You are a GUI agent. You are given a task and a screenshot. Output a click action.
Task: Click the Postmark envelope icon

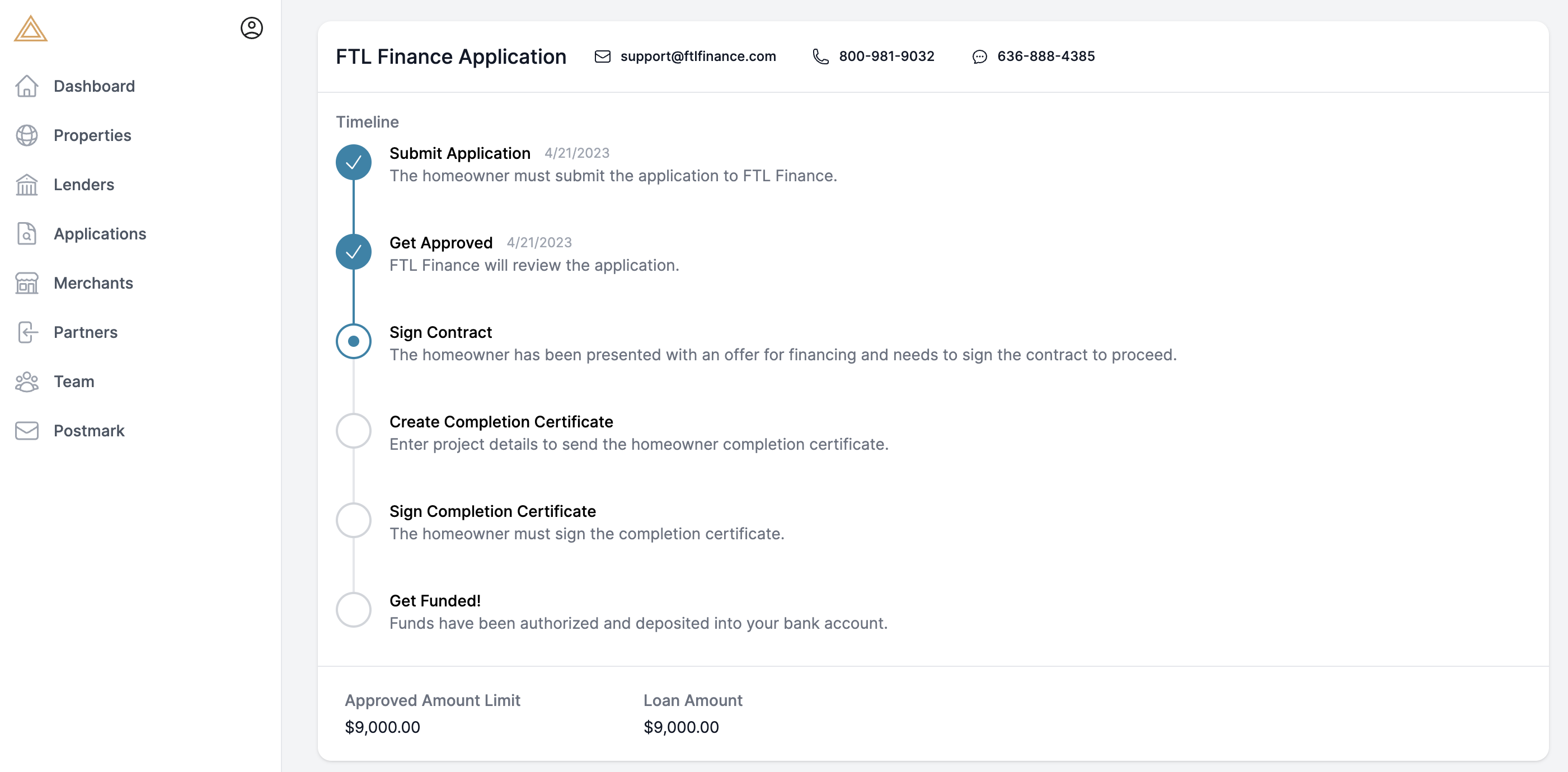click(x=27, y=431)
